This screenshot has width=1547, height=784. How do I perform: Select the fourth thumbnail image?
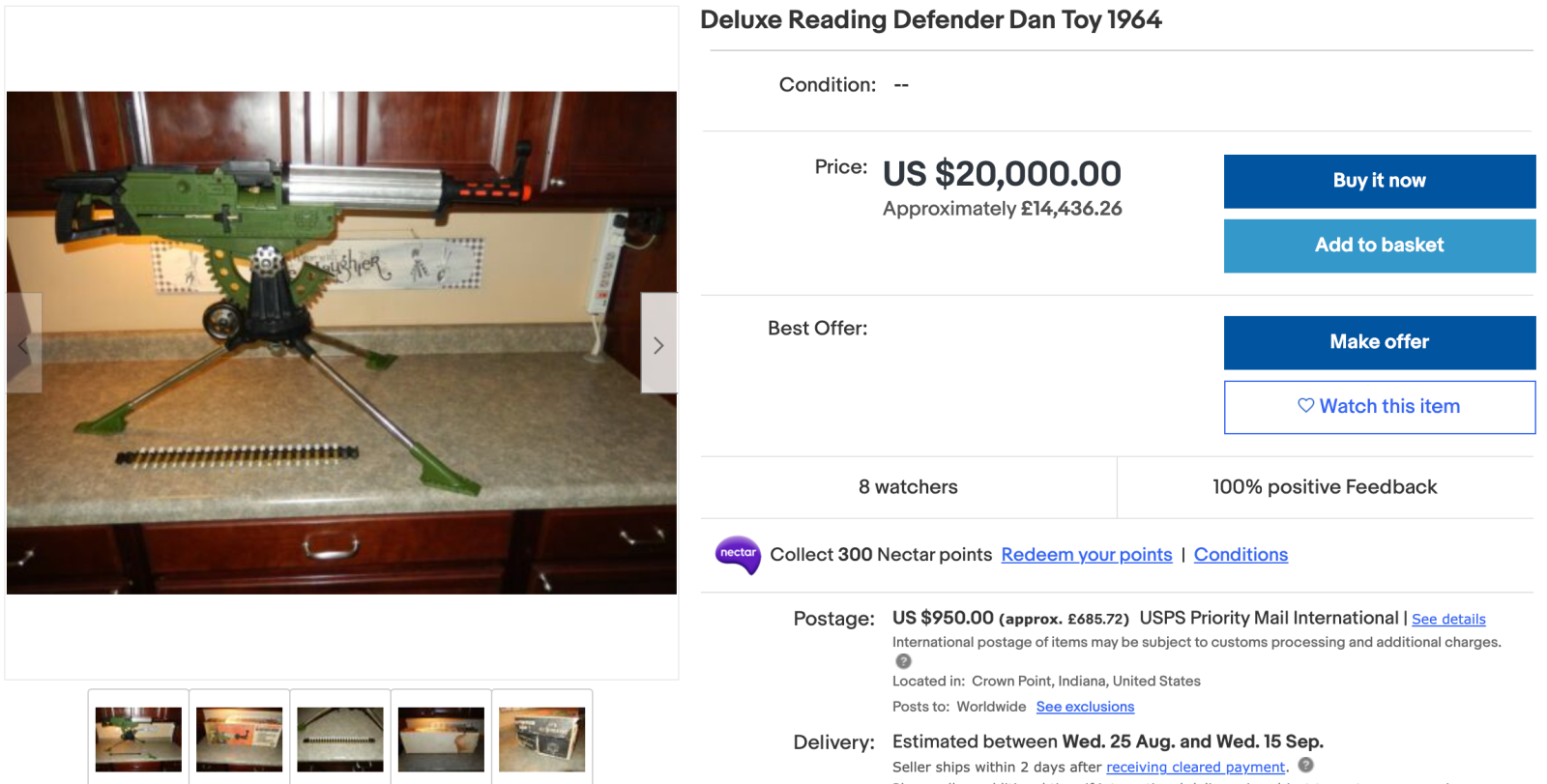pyautogui.click(x=441, y=739)
